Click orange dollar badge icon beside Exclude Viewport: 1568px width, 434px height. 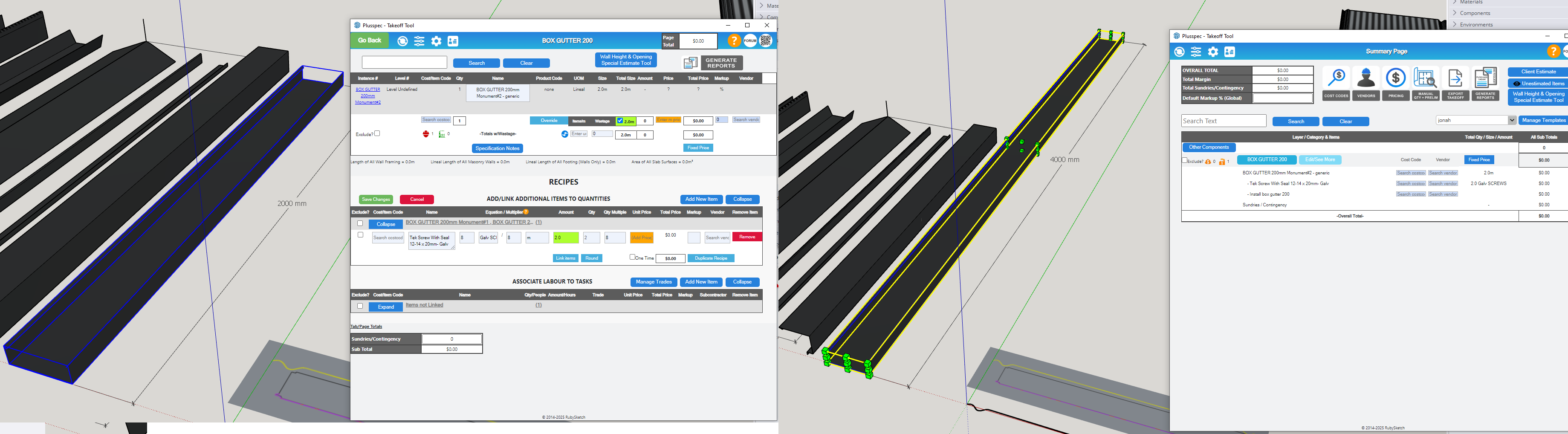tap(1208, 161)
